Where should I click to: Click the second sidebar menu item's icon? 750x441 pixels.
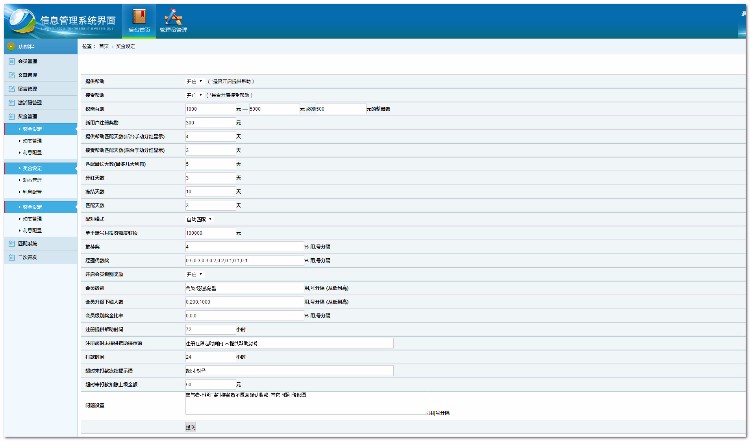click(x=9, y=75)
